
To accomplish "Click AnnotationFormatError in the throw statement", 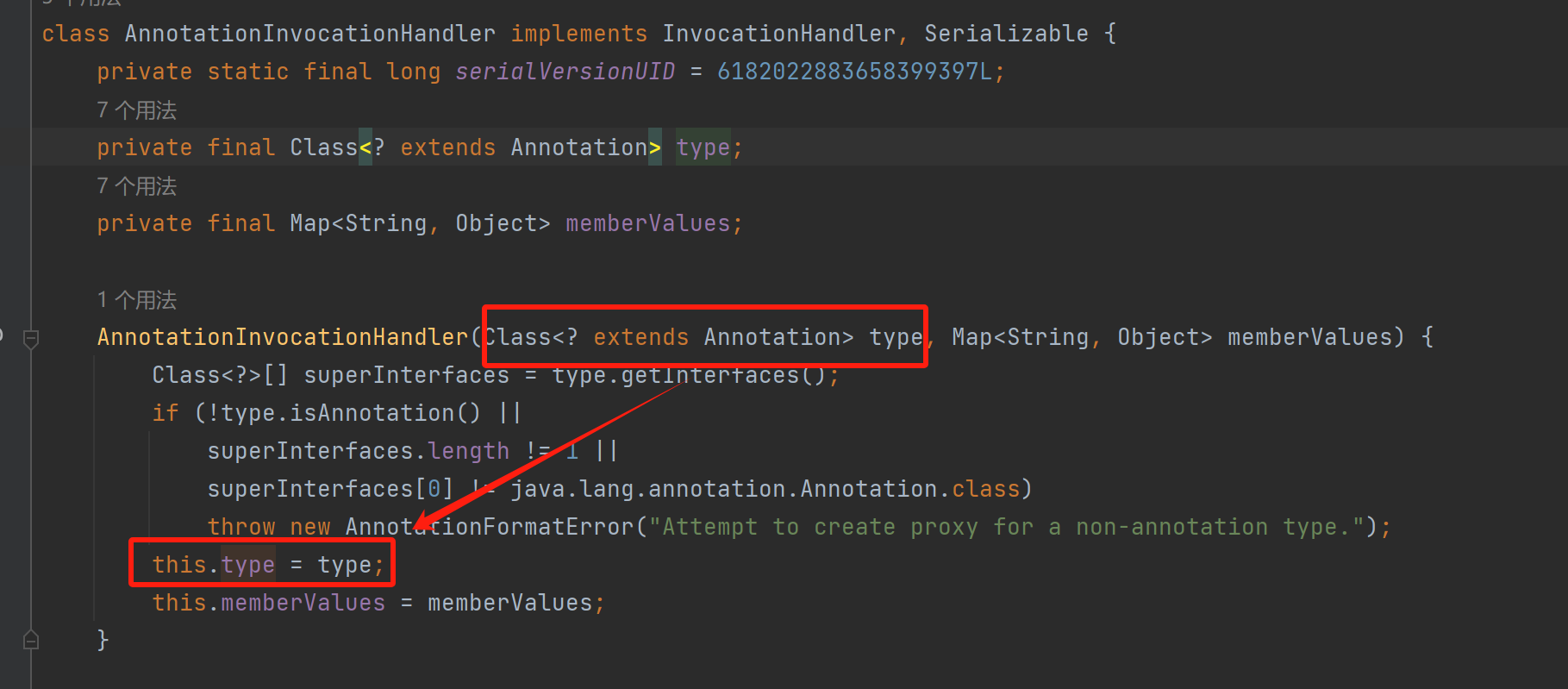I will pyautogui.click(x=489, y=527).
